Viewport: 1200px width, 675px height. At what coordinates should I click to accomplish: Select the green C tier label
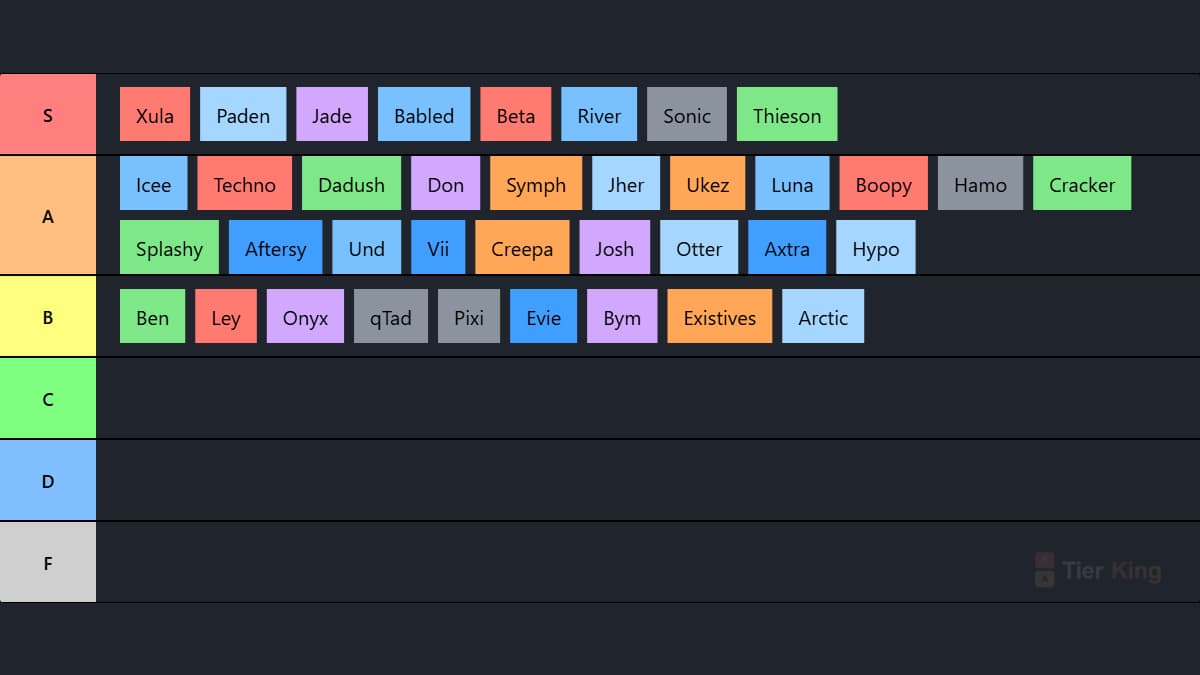[x=48, y=399]
